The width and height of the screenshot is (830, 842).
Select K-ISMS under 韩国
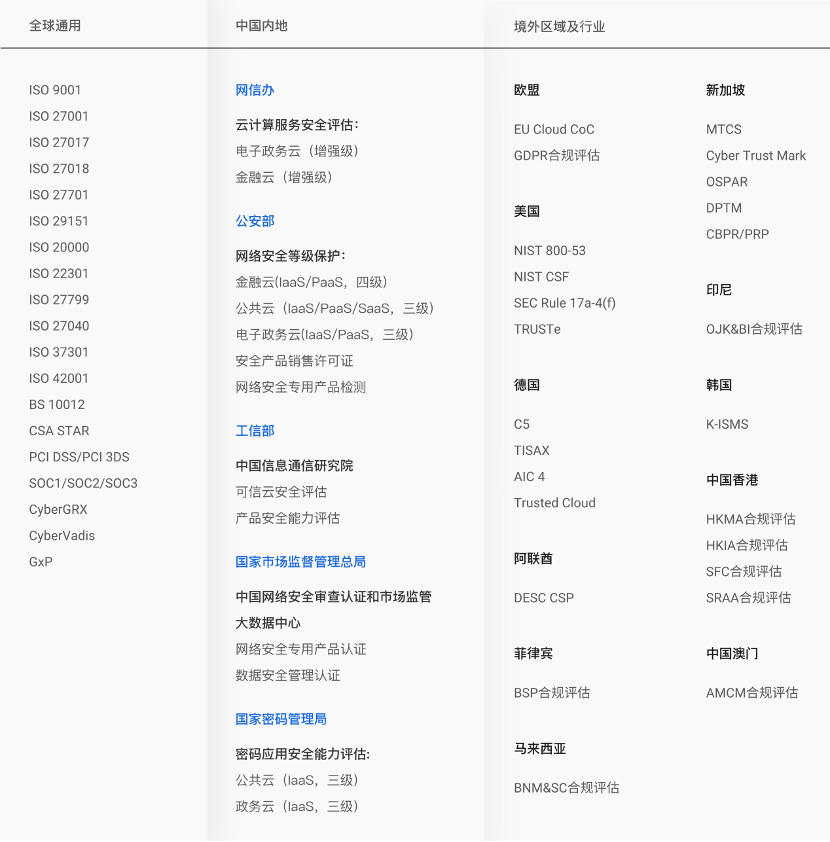[727, 424]
